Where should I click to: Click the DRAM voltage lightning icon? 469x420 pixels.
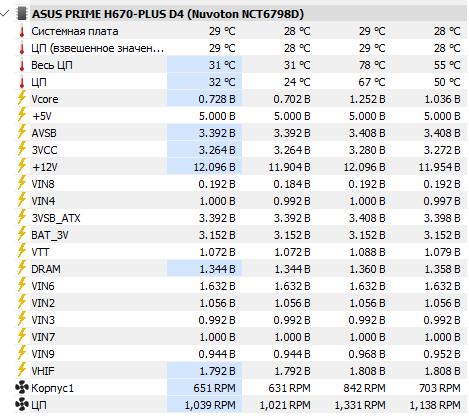22,269
